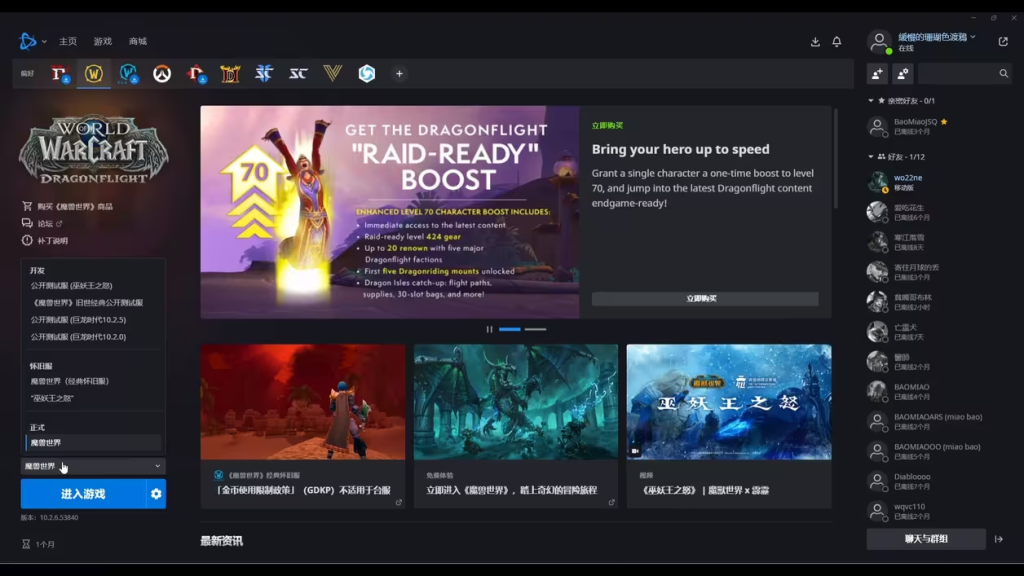Open the 巫妖王之怒 video card
This screenshot has height=576, width=1024.
tap(729, 426)
